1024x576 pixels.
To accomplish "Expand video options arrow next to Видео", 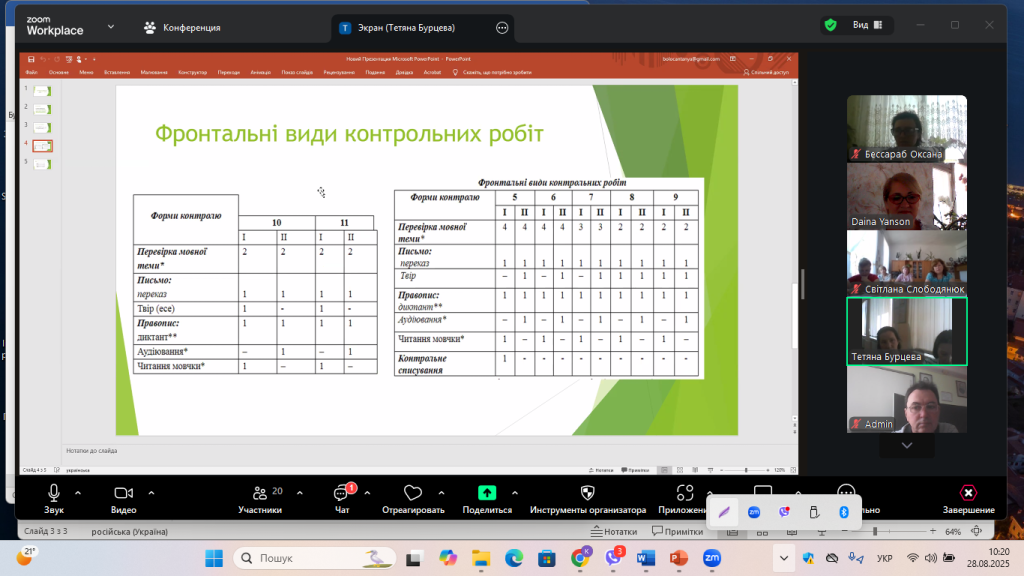I will (151, 492).
